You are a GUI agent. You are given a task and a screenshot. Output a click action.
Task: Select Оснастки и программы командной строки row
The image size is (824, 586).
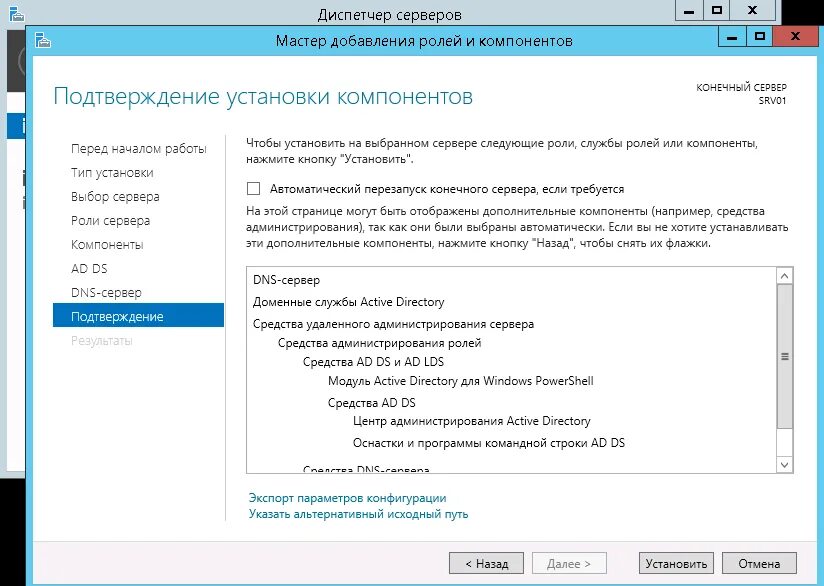click(x=489, y=443)
